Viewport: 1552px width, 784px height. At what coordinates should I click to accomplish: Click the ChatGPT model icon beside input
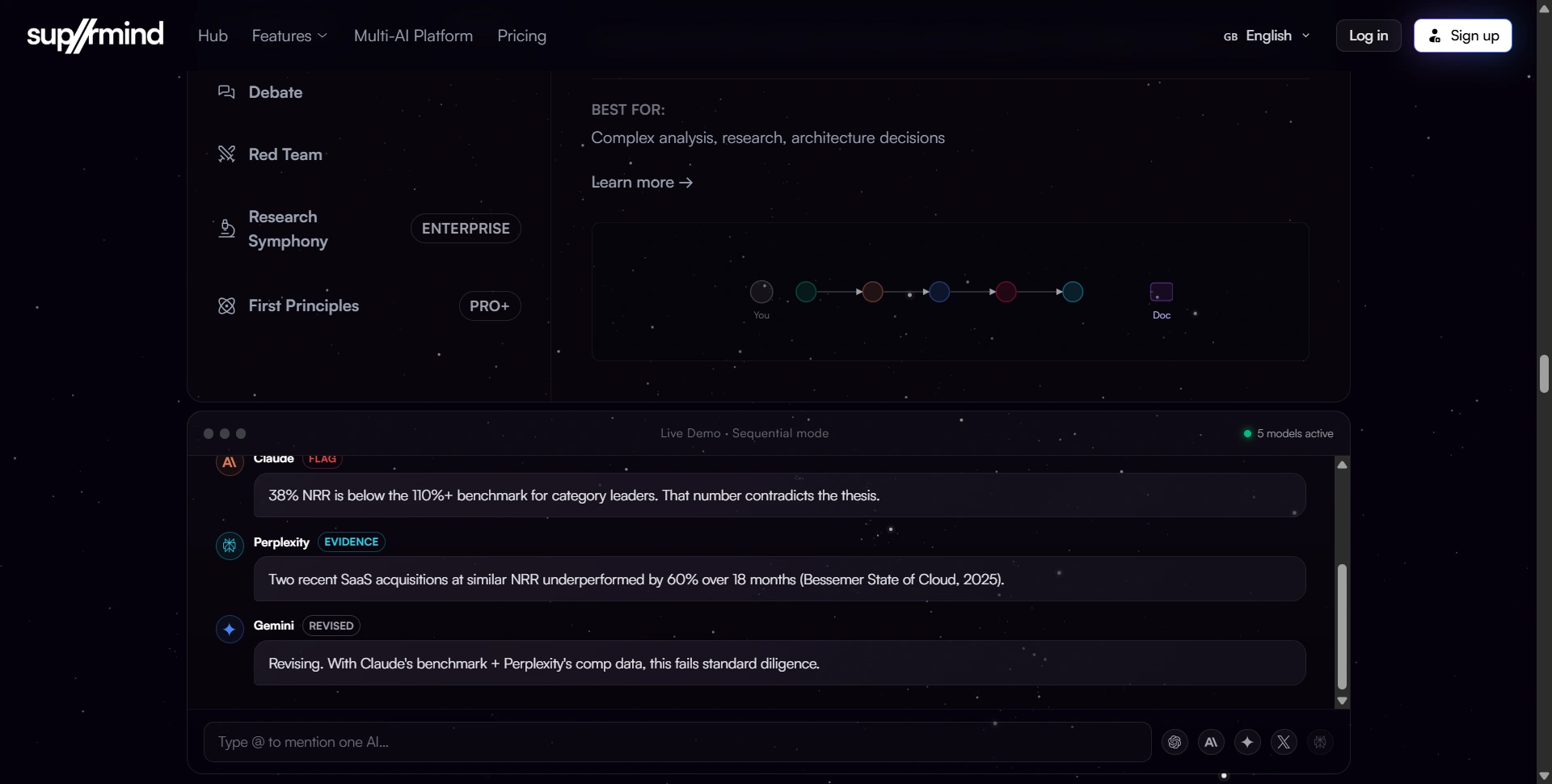coord(1175,742)
